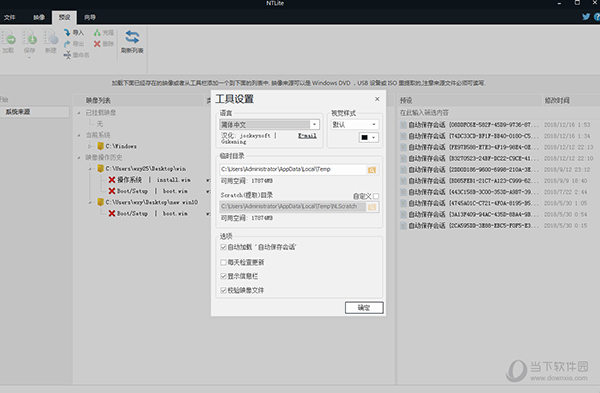Toggle 自动加载 '自动保存会话' checkbox
Viewport: 600px width, 393px height.
coord(223,247)
